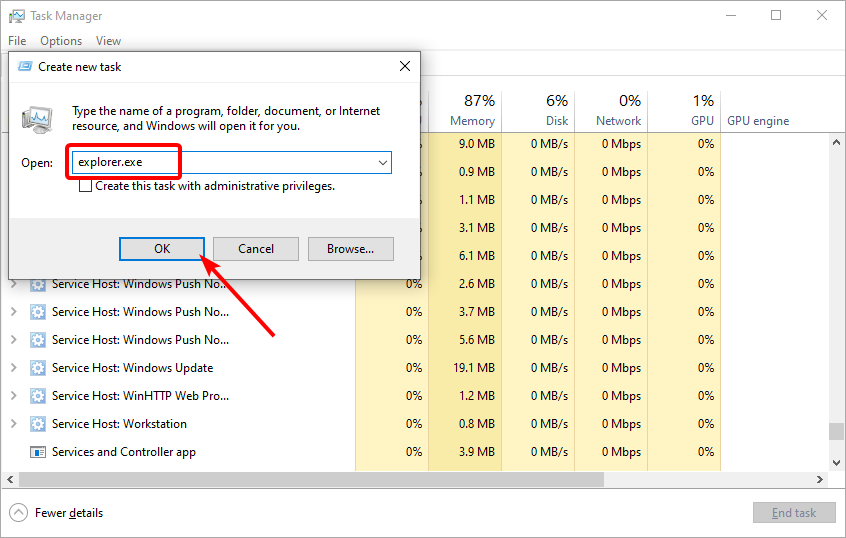Screen dimensions: 846x538
Task: Click horizontal scrollbar right arrow
Action: point(820,479)
